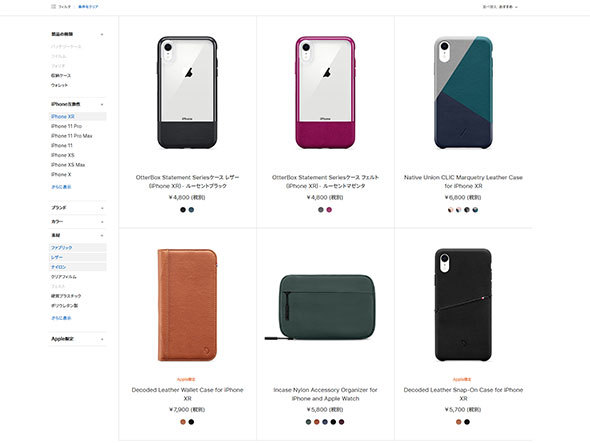590x443 pixels.
Task: Choose black swatch on OtterBox レザー case
Action: 183,210
